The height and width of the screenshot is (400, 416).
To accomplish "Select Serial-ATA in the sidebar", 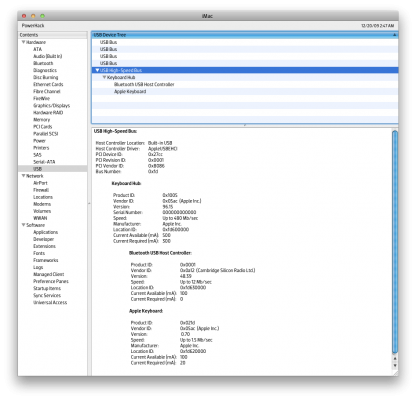I will point(44,162).
